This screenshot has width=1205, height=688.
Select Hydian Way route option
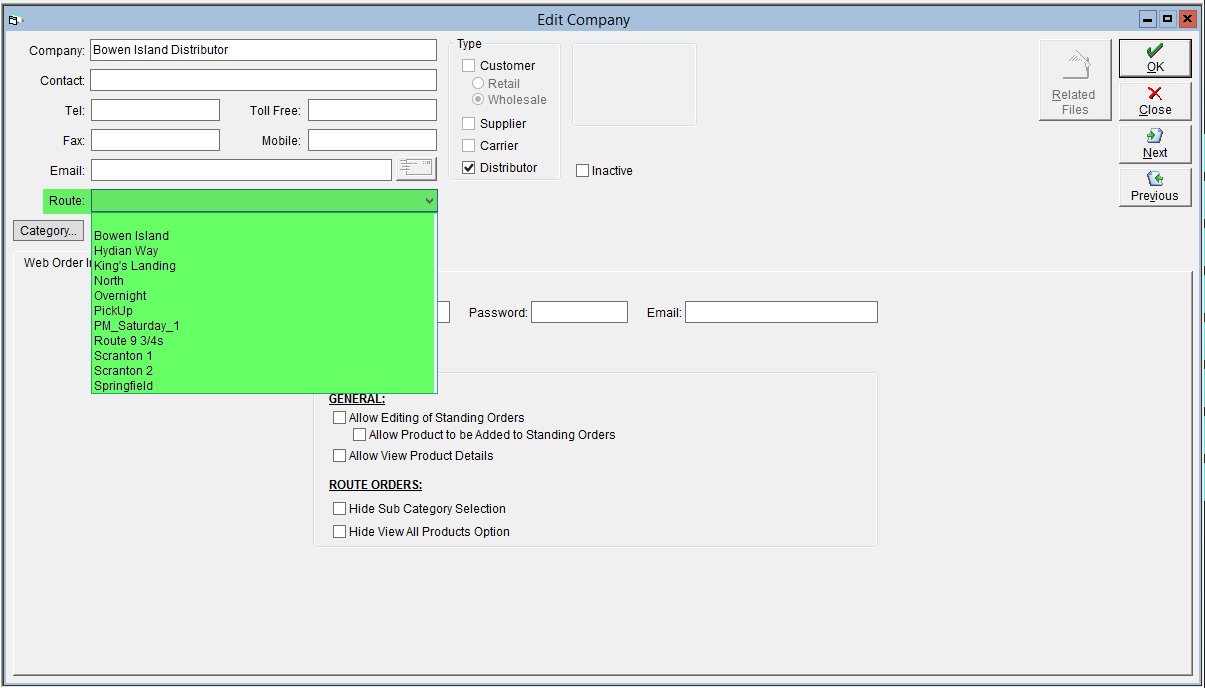(264, 251)
